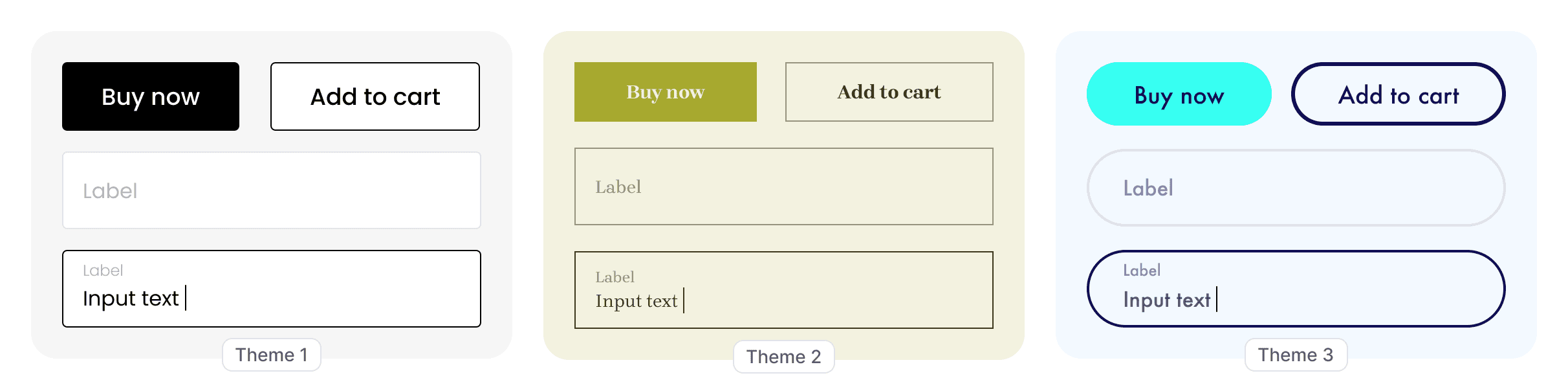1568x391 pixels.
Task: Select the Theme 3 tag
Action: (1296, 355)
